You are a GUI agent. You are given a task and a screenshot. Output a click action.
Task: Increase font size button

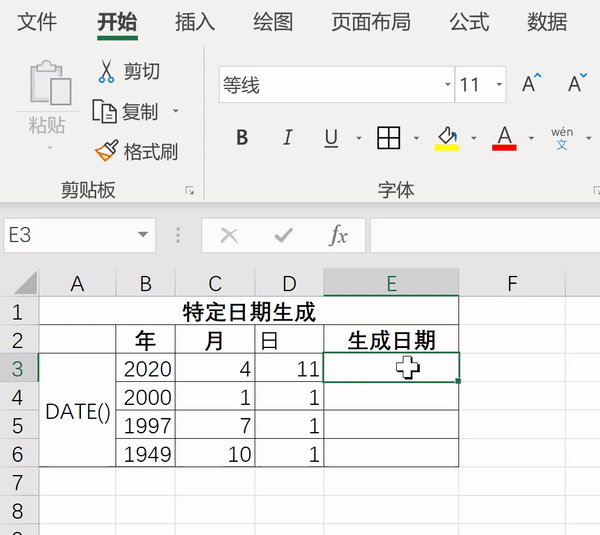tap(532, 83)
